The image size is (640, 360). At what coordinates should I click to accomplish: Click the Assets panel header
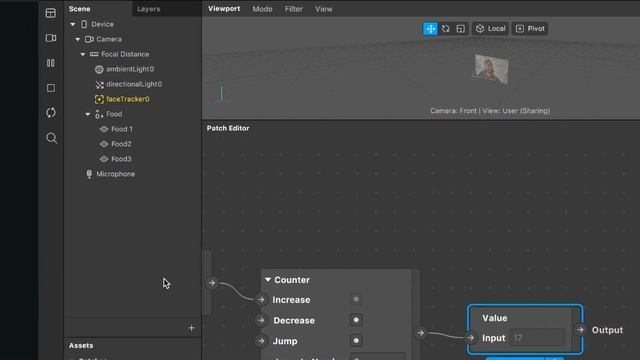pos(81,345)
